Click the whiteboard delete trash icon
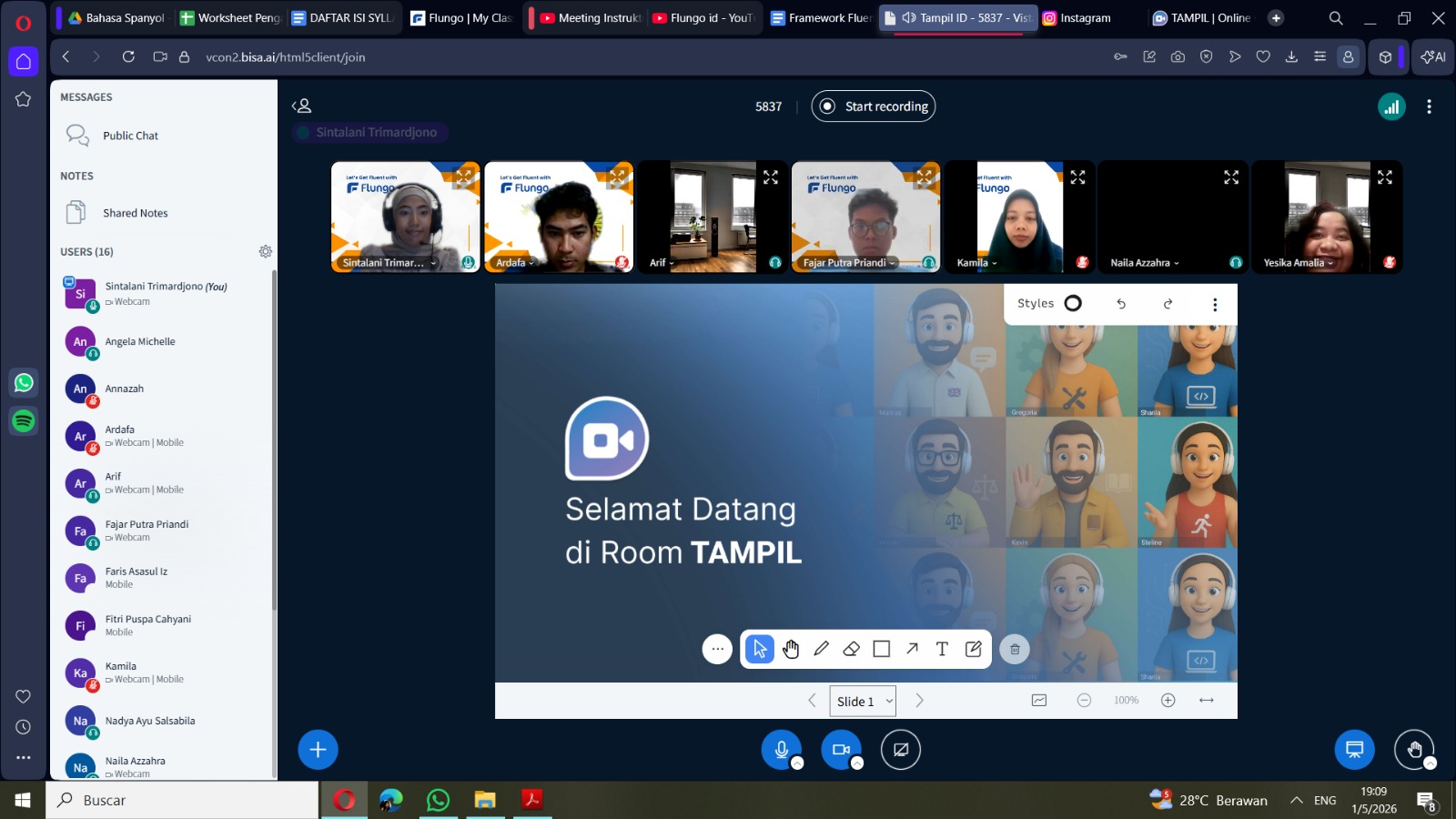 (1015, 649)
